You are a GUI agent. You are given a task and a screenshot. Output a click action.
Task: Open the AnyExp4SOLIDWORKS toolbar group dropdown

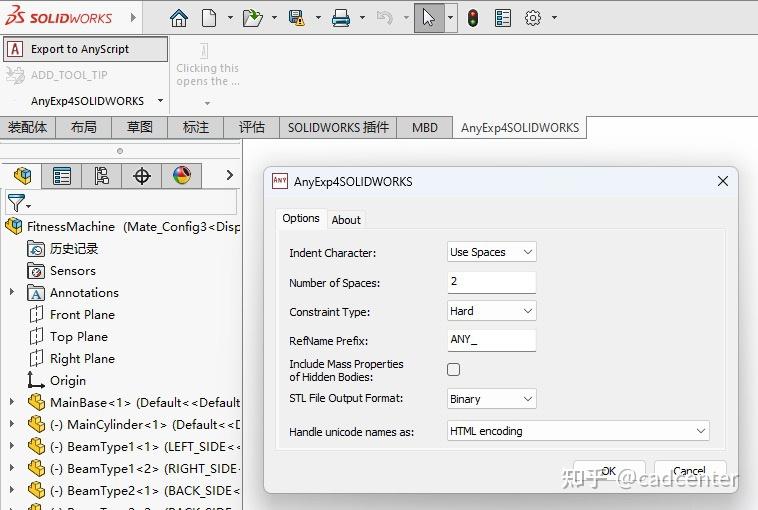coord(160,101)
